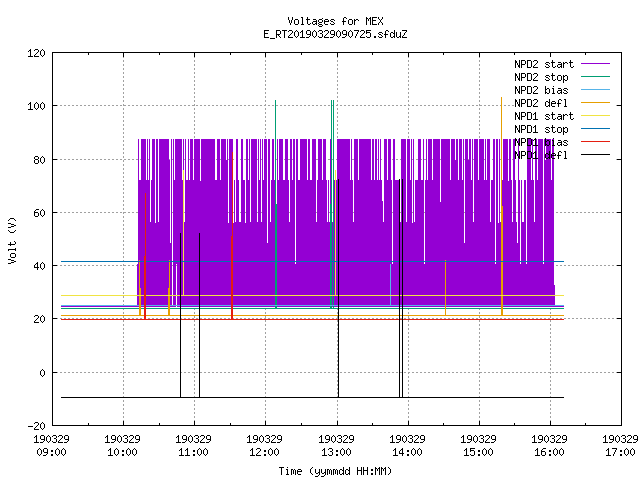Click the x-axis tick label 190329 17:00
Viewport: 640px width, 480px height.
coord(620,446)
